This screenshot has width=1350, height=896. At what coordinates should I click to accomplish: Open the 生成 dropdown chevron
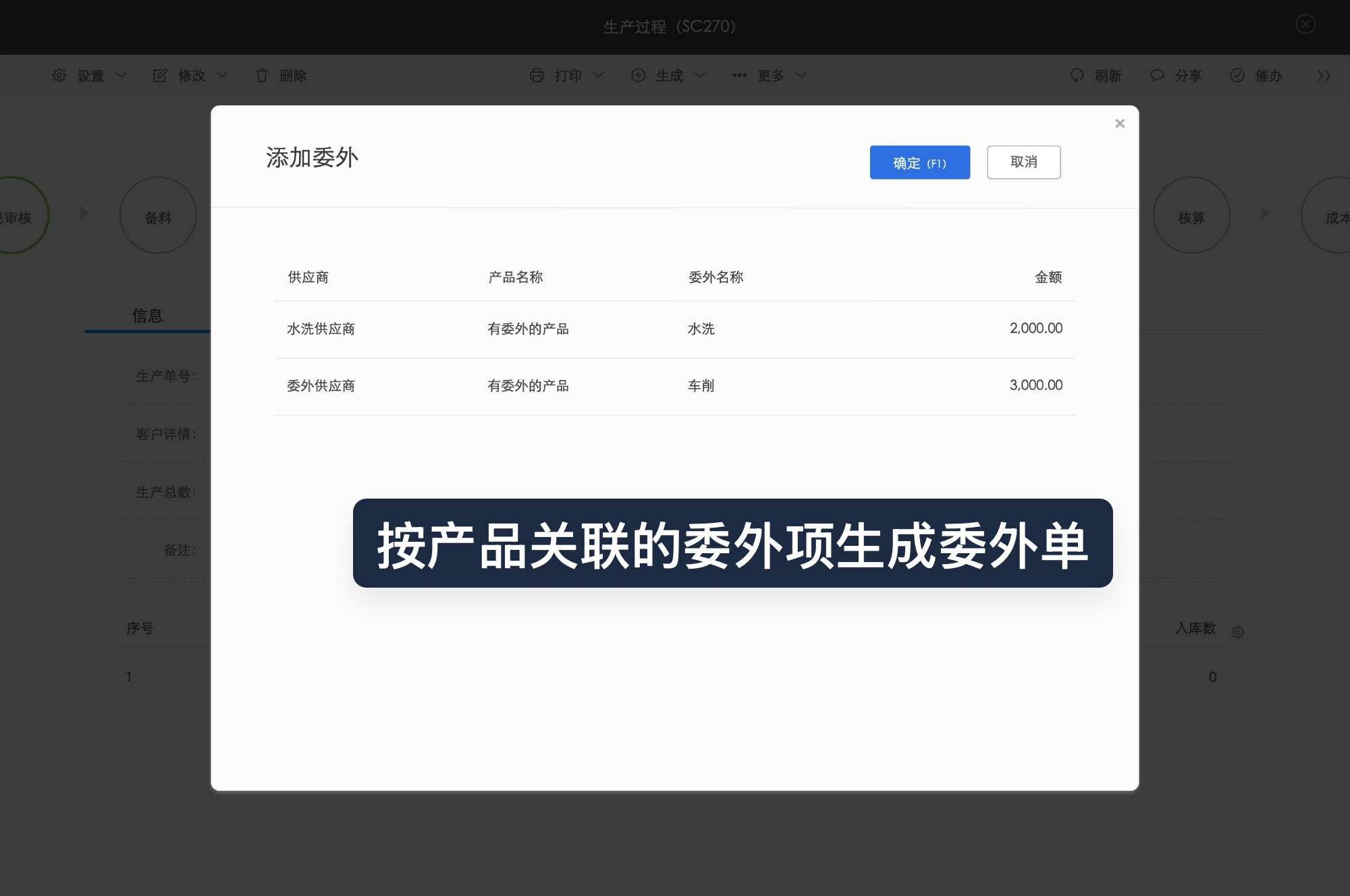pos(700,76)
